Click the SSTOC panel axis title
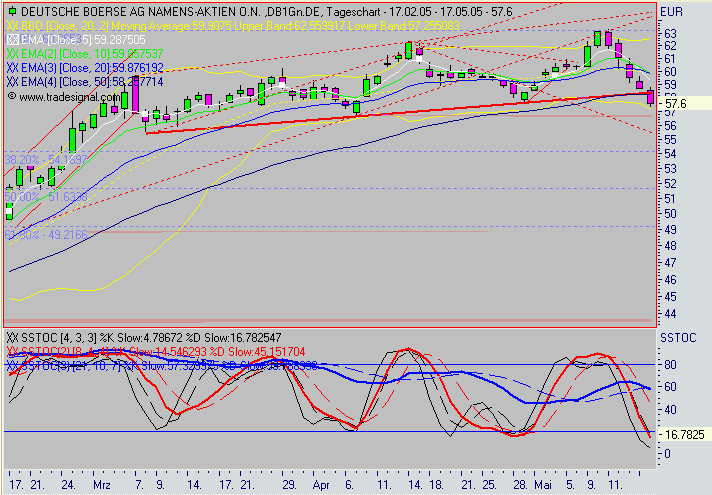 coord(678,338)
